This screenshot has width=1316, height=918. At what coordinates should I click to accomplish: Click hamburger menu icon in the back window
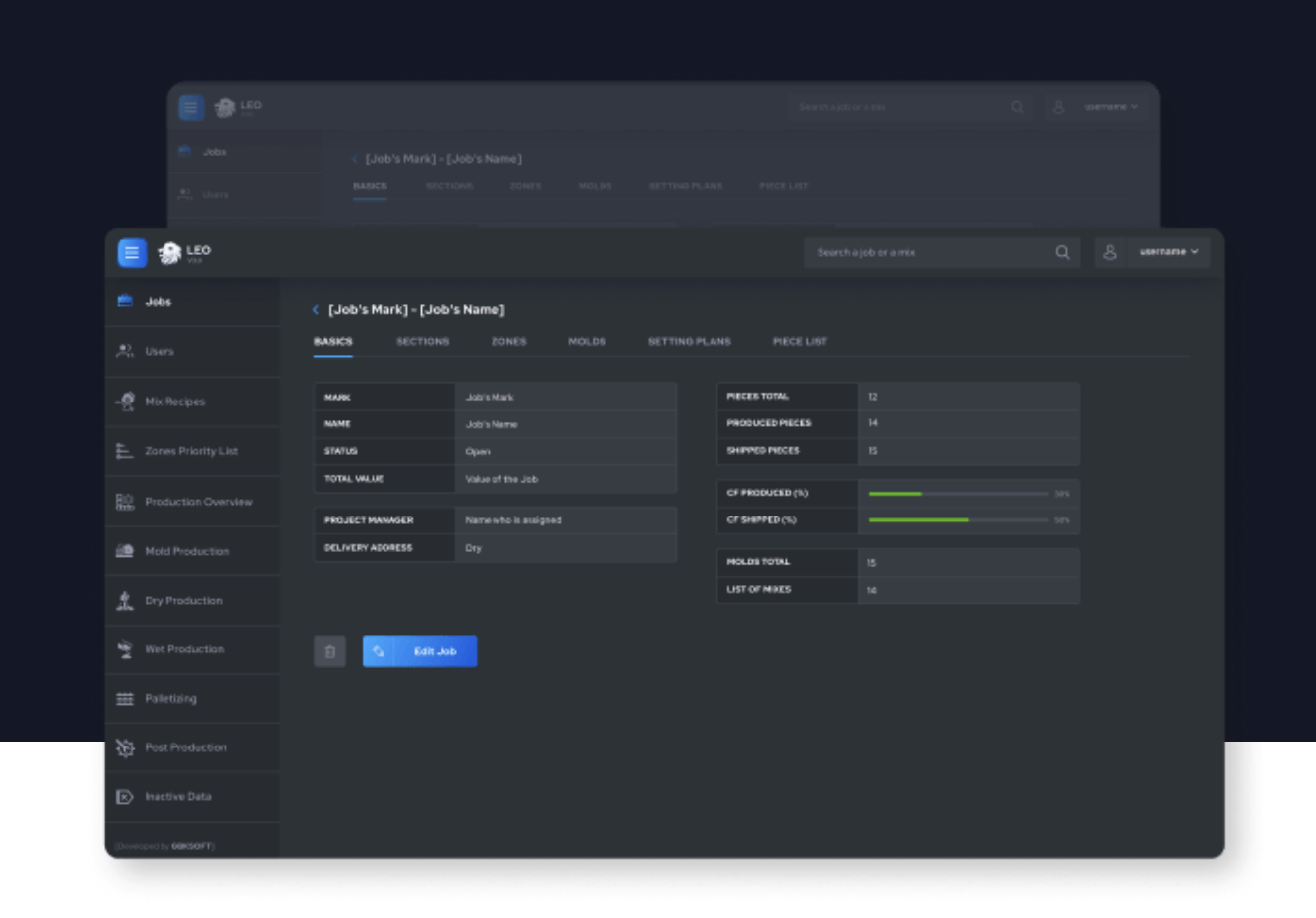point(191,107)
